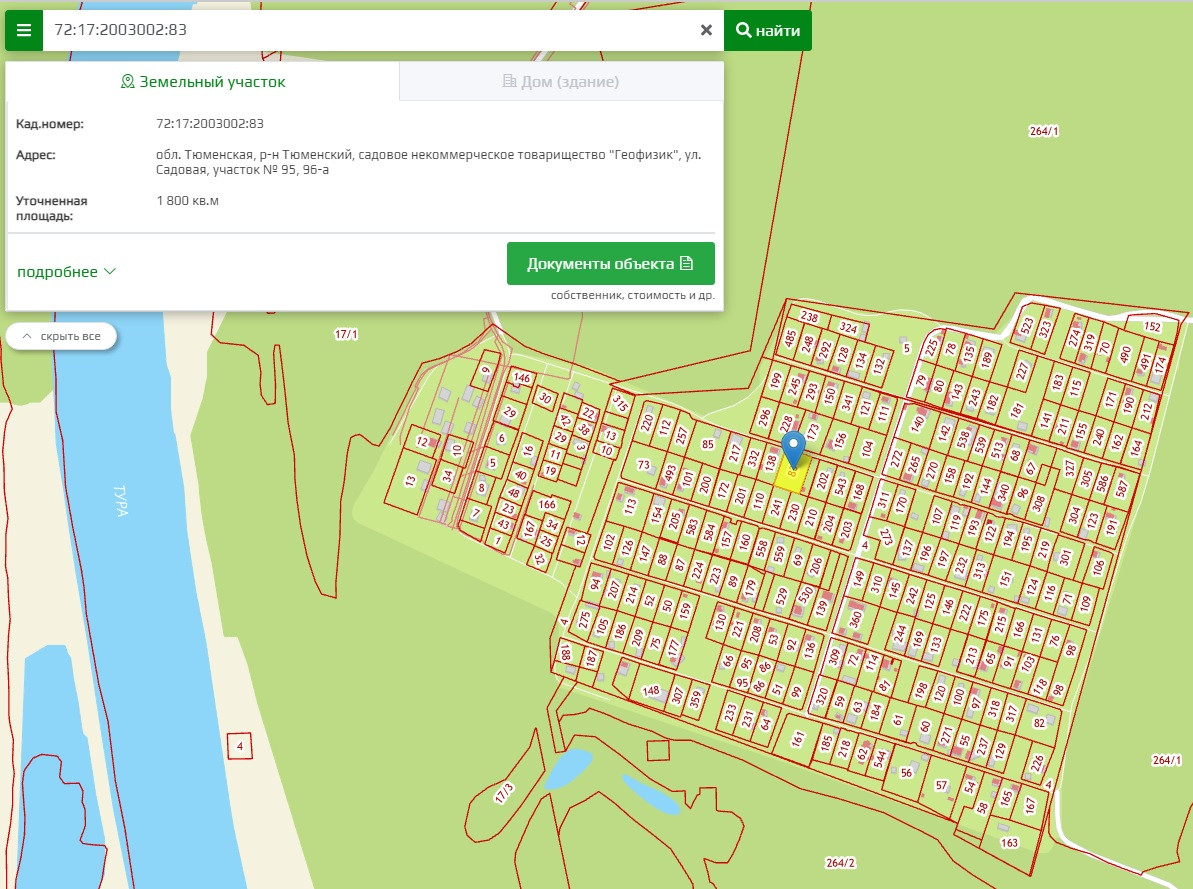This screenshot has height=889, width=1193.
Task: Focus the cadastral number search input
Action: tap(371, 30)
